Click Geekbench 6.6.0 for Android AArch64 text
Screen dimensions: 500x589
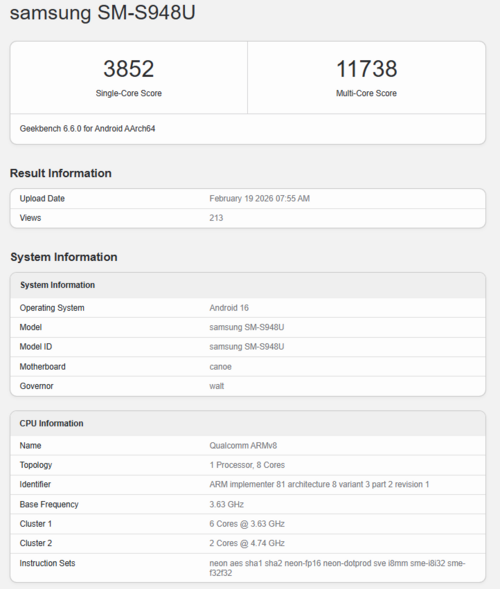click(87, 128)
